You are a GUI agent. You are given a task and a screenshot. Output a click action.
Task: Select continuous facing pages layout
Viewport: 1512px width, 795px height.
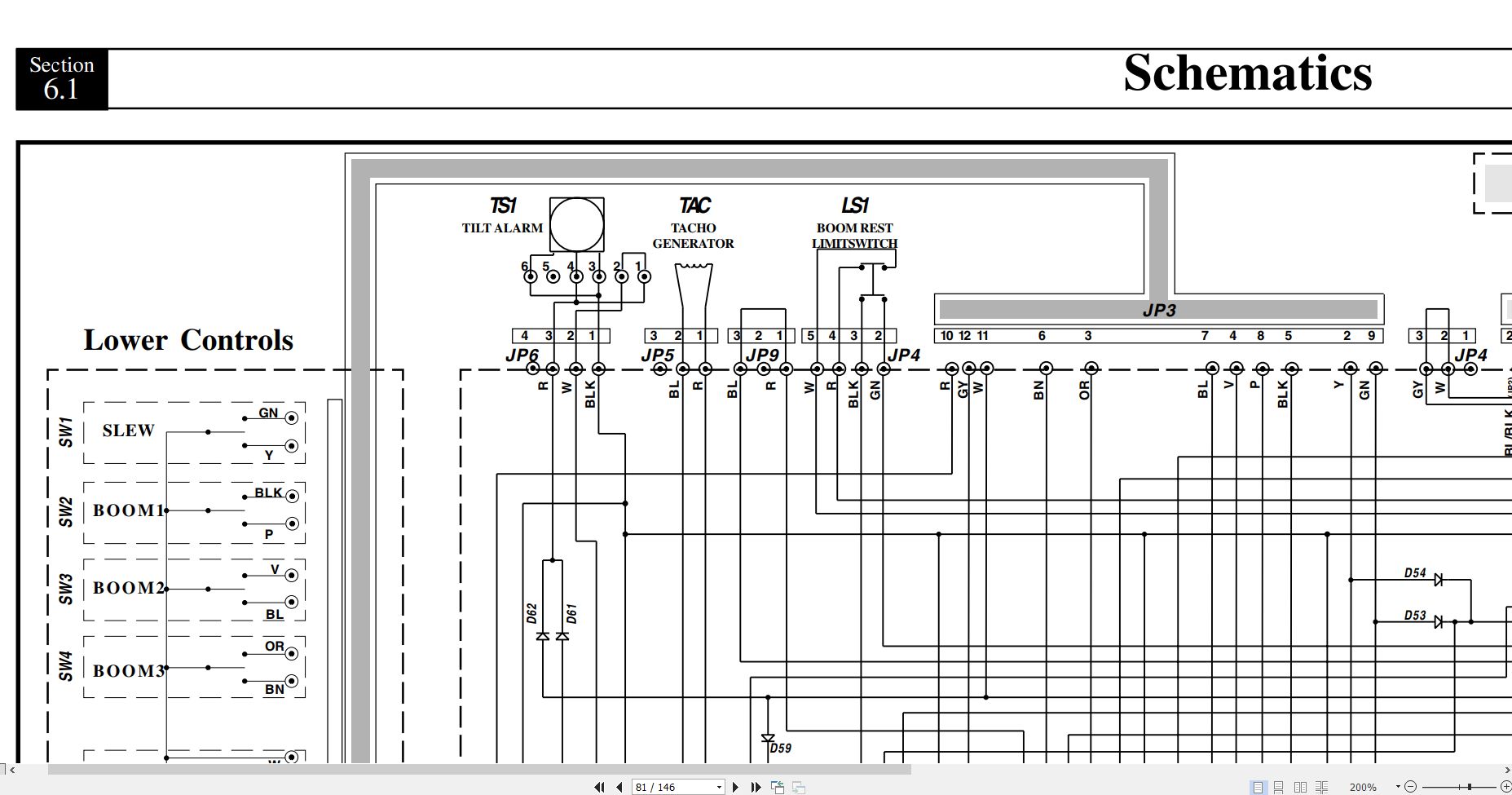(1321, 787)
